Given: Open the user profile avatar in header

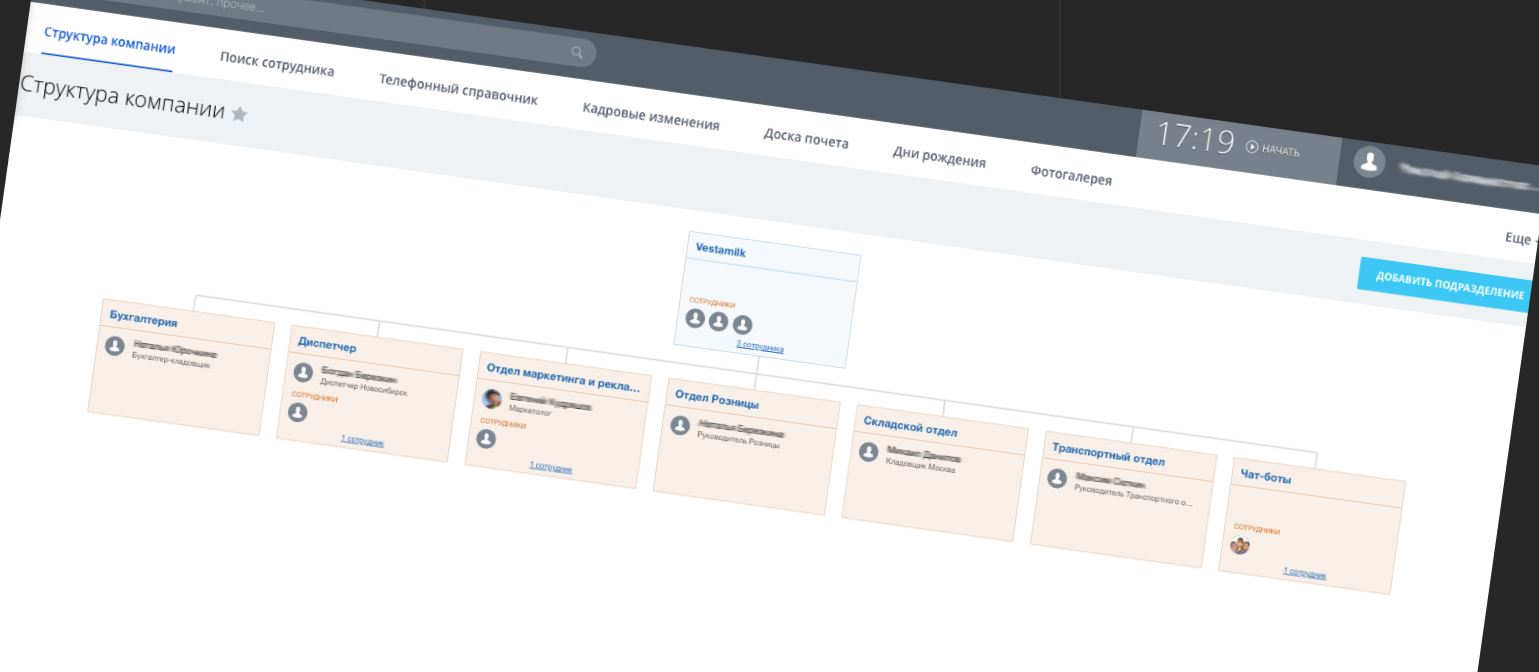Looking at the screenshot, I should [1369, 162].
